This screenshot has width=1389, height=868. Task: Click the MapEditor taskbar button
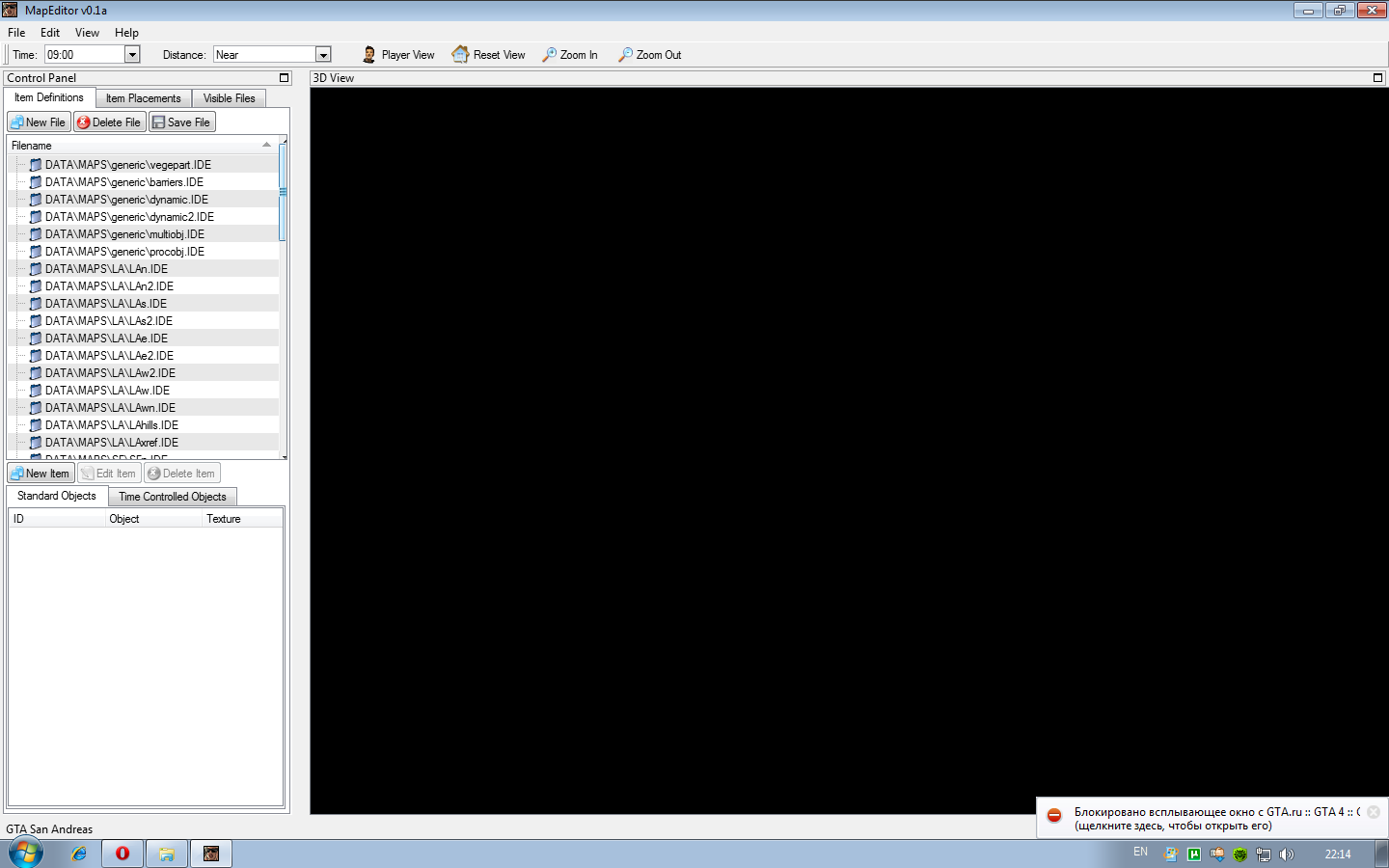[x=211, y=854]
